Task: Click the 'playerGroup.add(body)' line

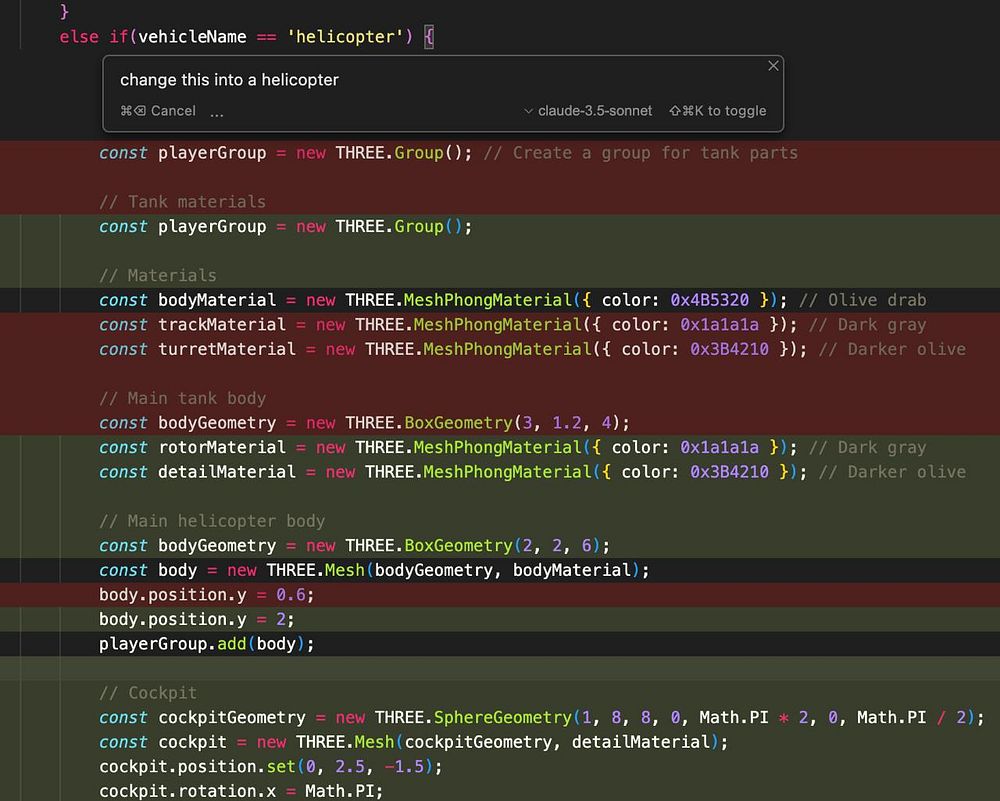Action: pos(207,644)
